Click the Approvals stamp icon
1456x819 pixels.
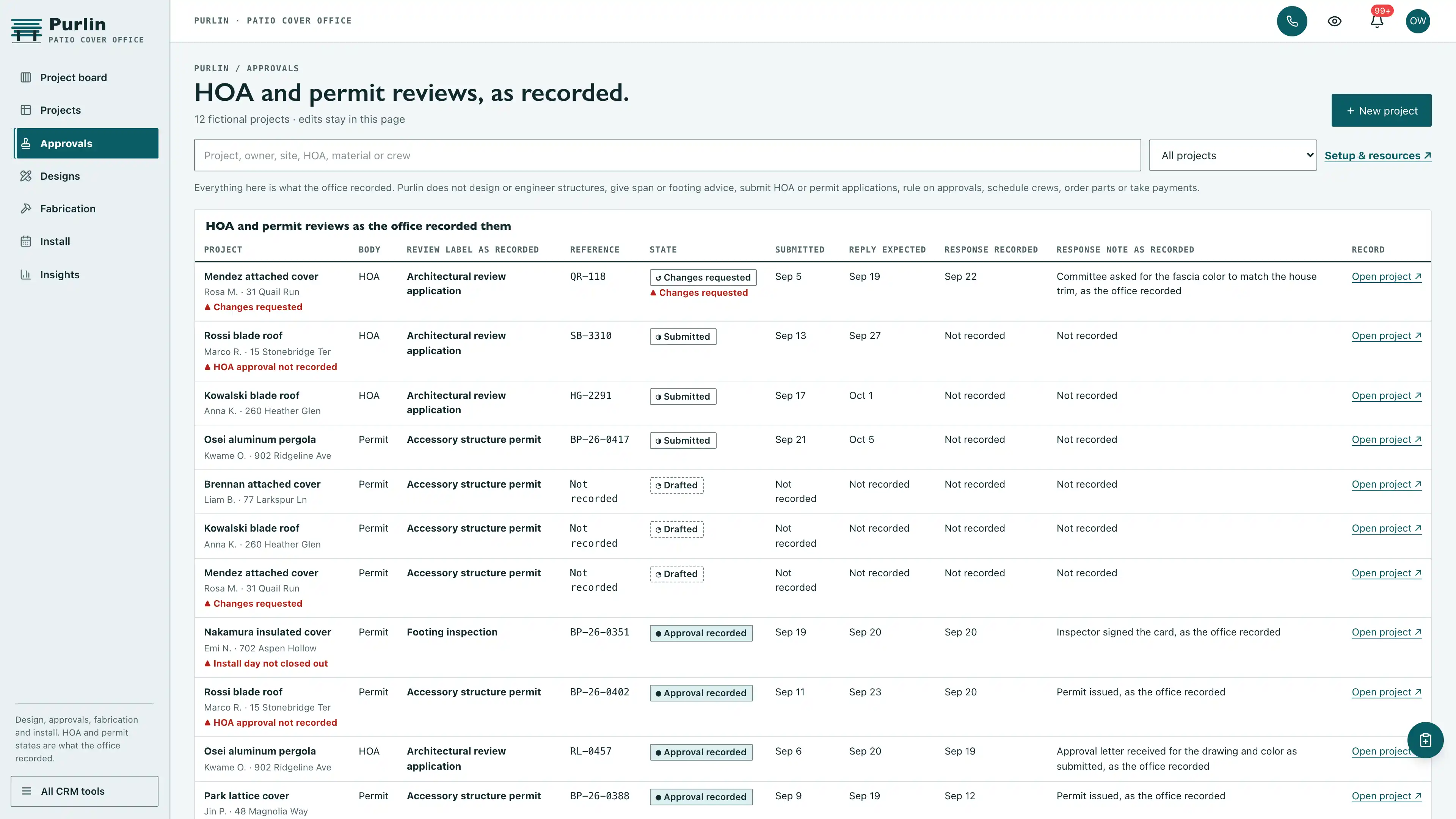pyautogui.click(x=26, y=144)
